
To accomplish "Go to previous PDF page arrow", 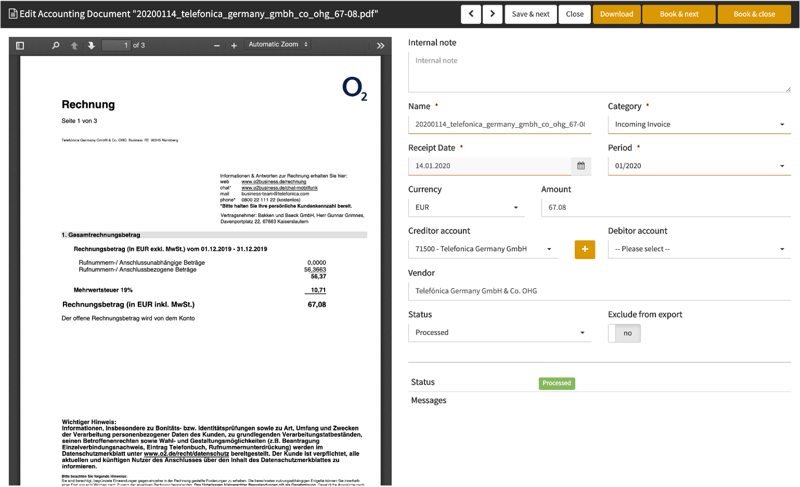I will click(x=74, y=45).
